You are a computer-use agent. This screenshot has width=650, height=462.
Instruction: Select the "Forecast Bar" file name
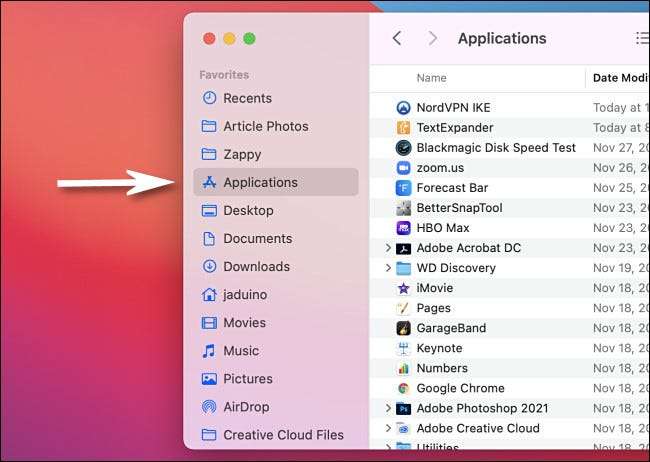(452, 188)
